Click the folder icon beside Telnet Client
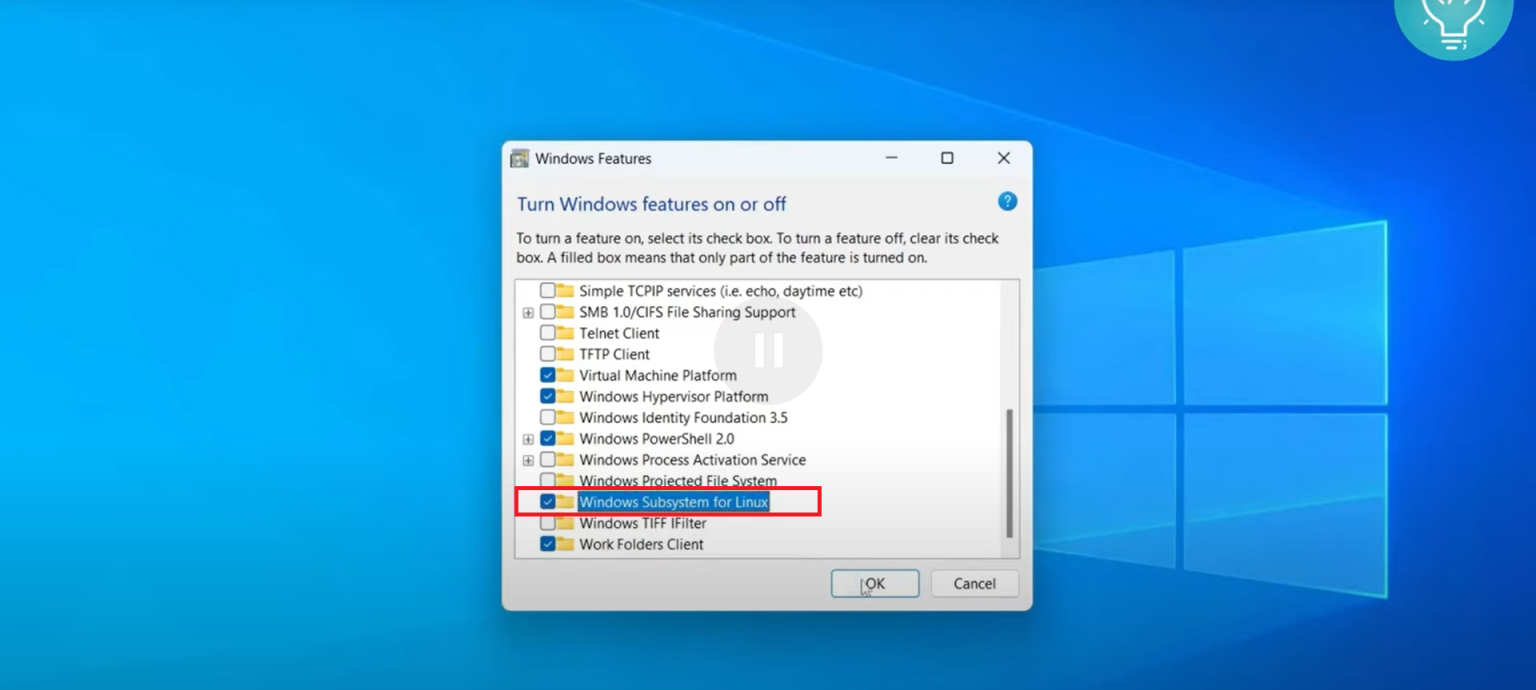1536x690 pixels. tap(566, 333)
